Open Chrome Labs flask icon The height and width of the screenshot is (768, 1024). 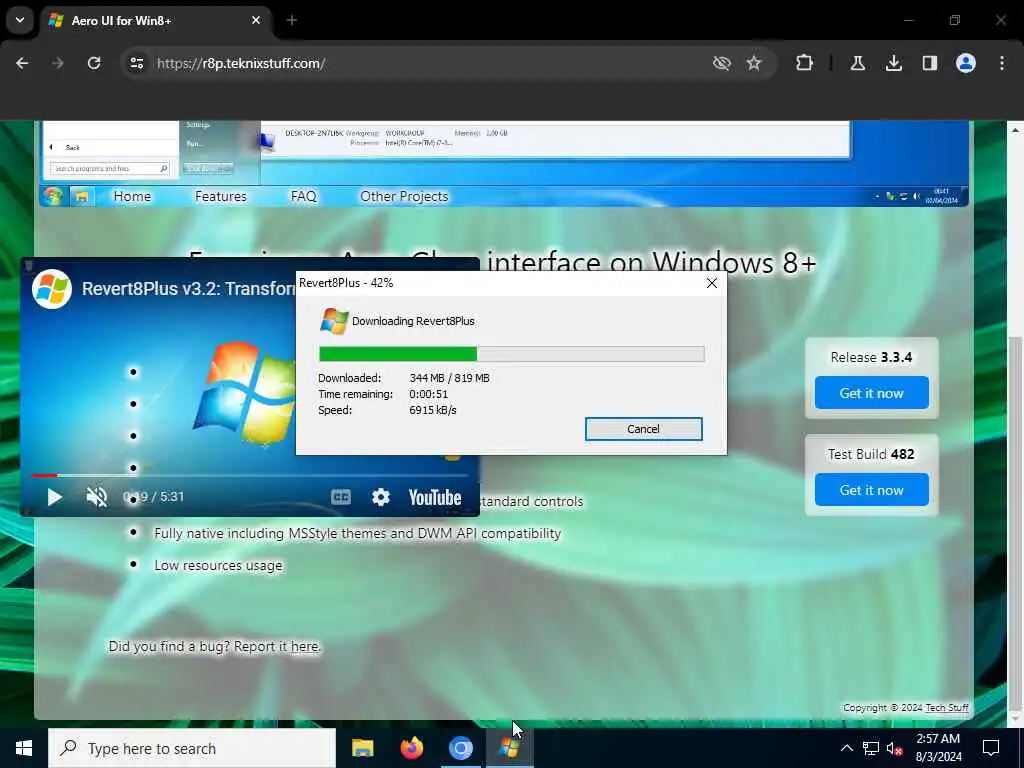pyautogui.click(x=858, y=63)
